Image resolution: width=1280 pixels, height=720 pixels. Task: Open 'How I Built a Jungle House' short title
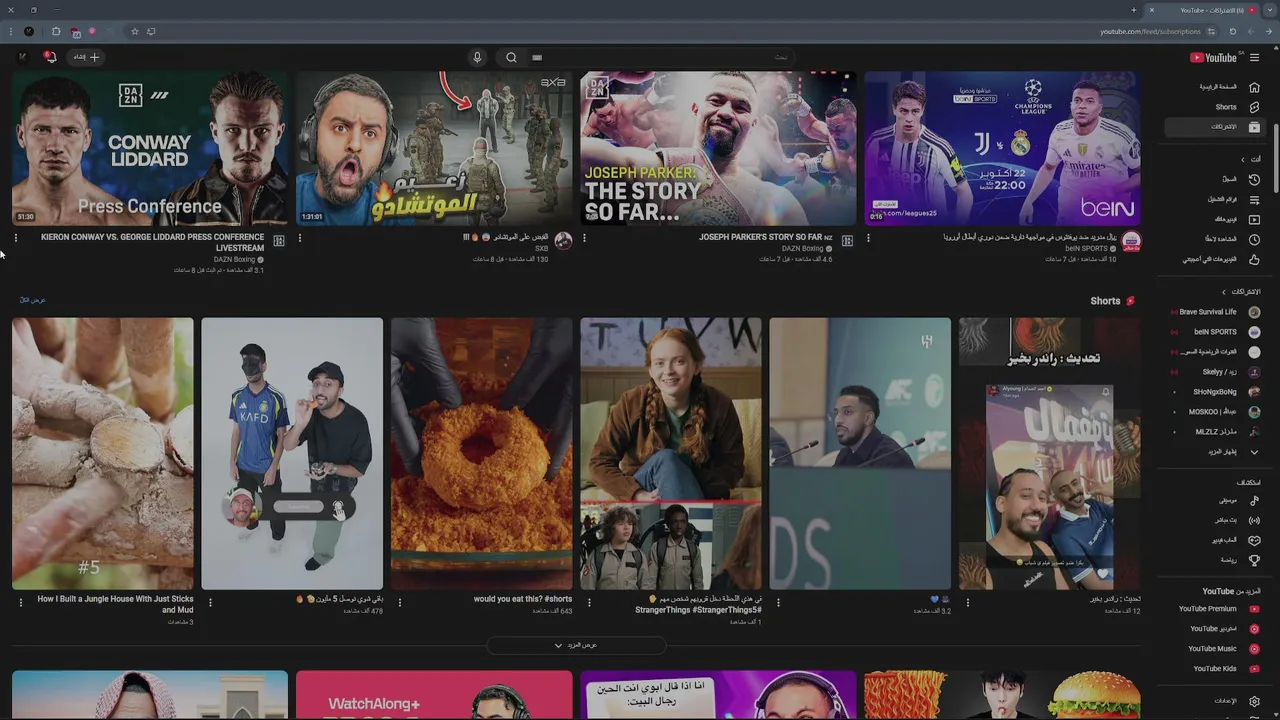[x=115, y=604]
